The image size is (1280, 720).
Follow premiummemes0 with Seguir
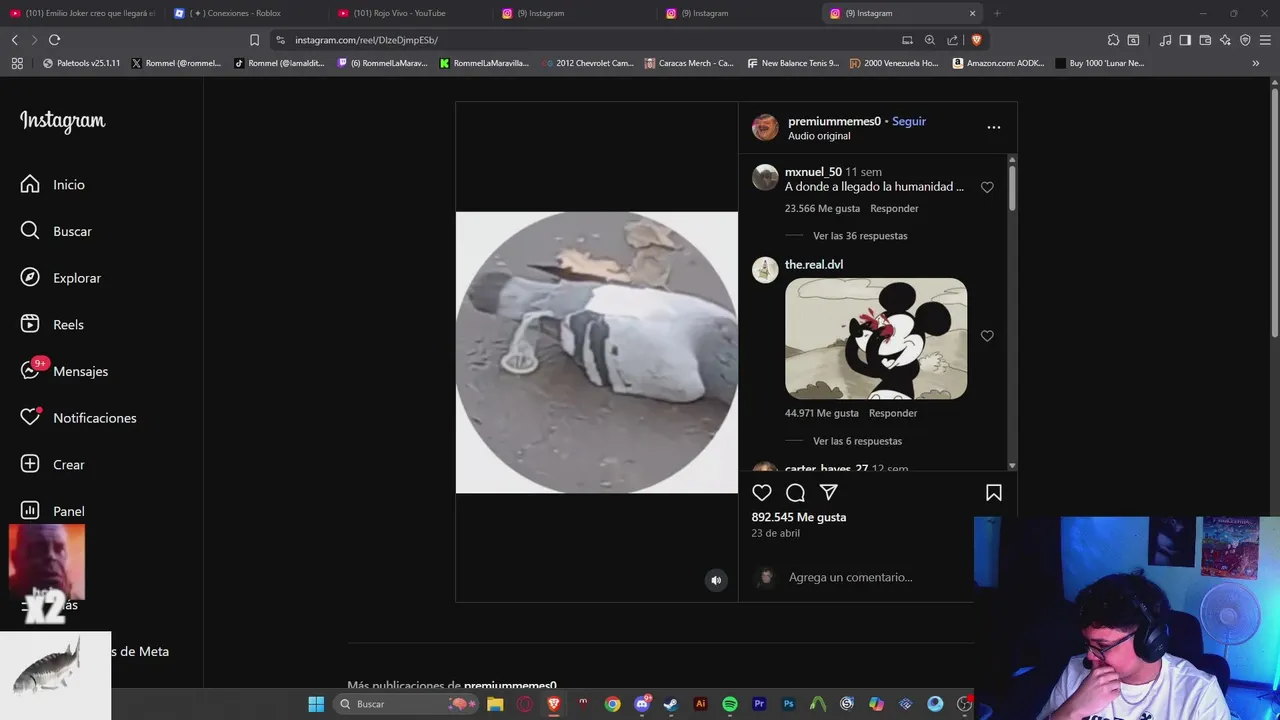click(x=909, y=121)
